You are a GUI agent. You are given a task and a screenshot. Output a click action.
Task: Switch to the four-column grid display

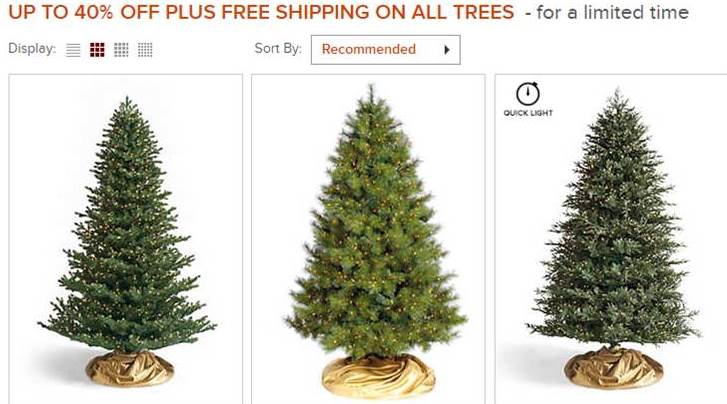point(121,50)
